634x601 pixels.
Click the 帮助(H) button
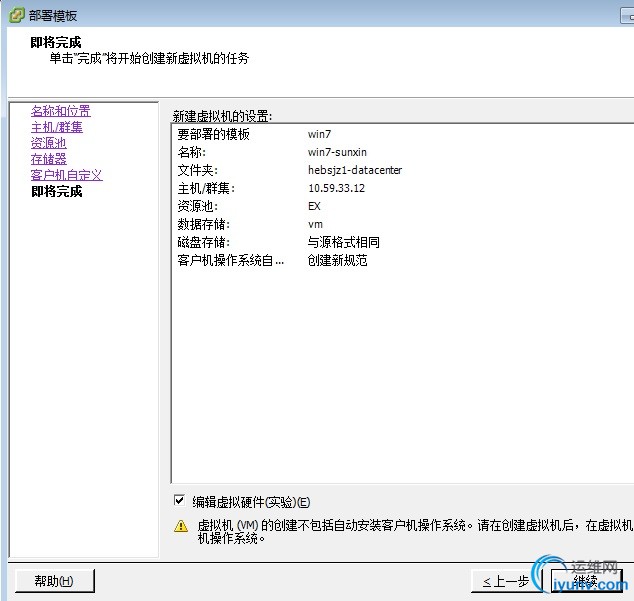point(55,581)
